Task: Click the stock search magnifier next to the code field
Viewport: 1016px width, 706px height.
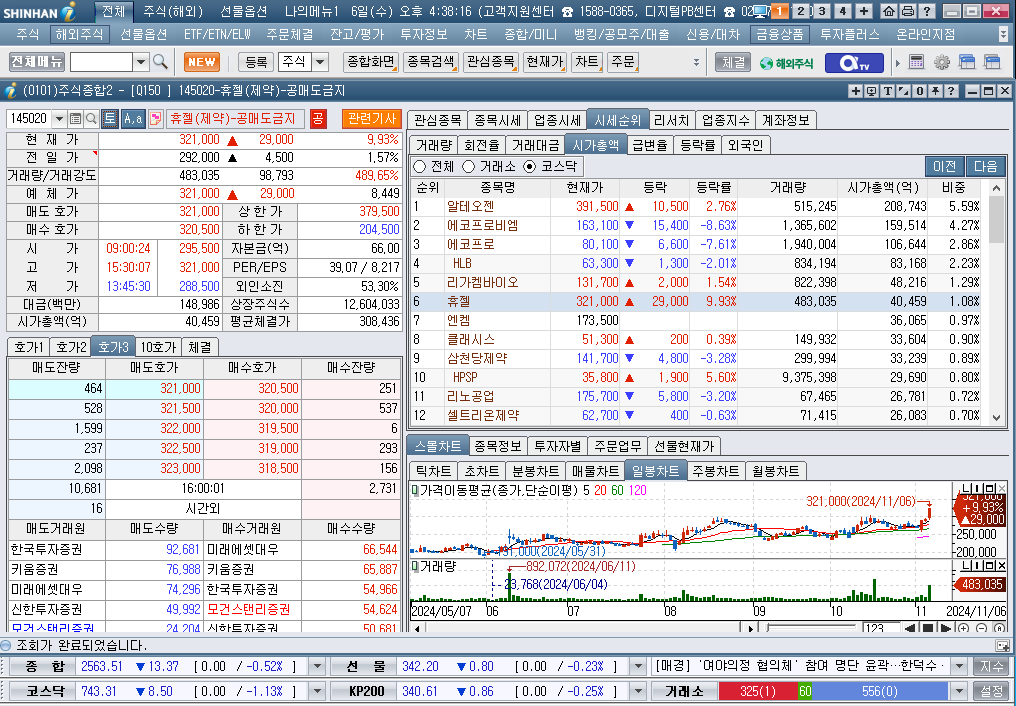Action: pyautogui.click(x=91, y=119)
